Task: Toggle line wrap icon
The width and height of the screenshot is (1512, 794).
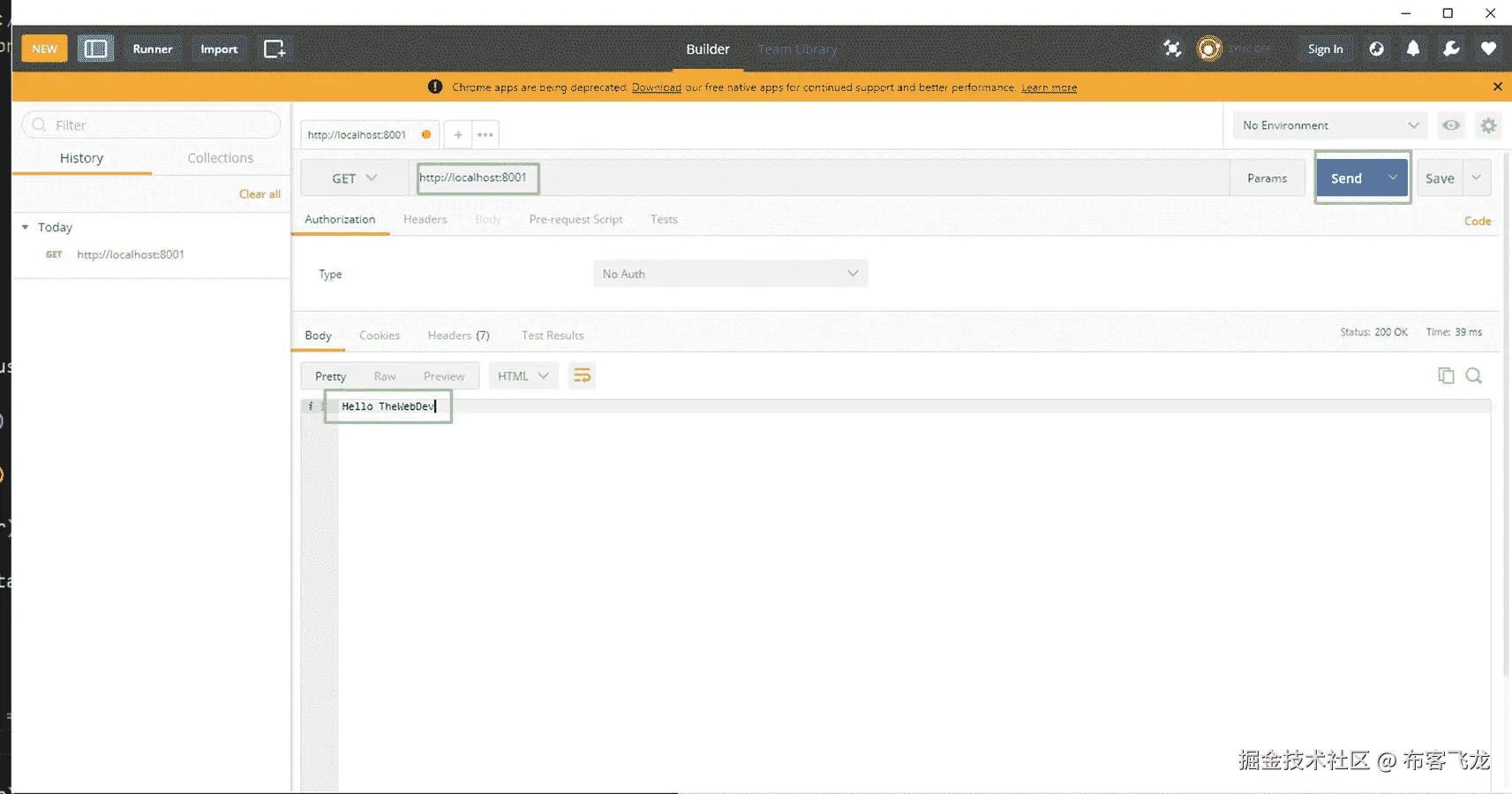Action: click(x=582, y=376)
